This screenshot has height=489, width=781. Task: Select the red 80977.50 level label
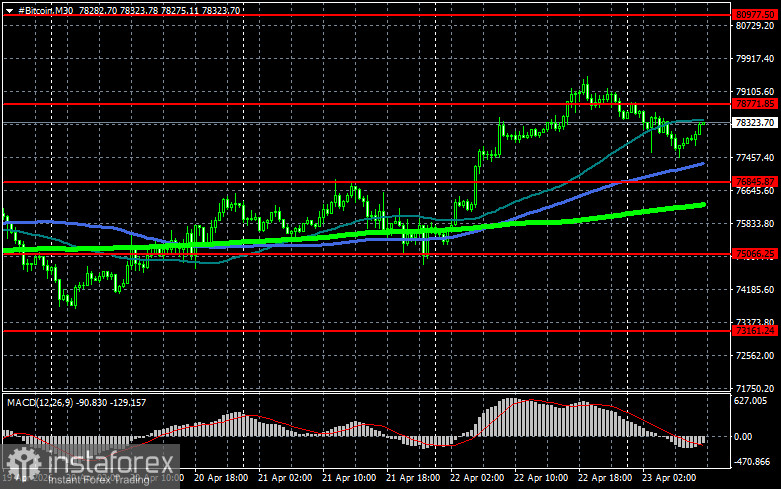point(755,15)
